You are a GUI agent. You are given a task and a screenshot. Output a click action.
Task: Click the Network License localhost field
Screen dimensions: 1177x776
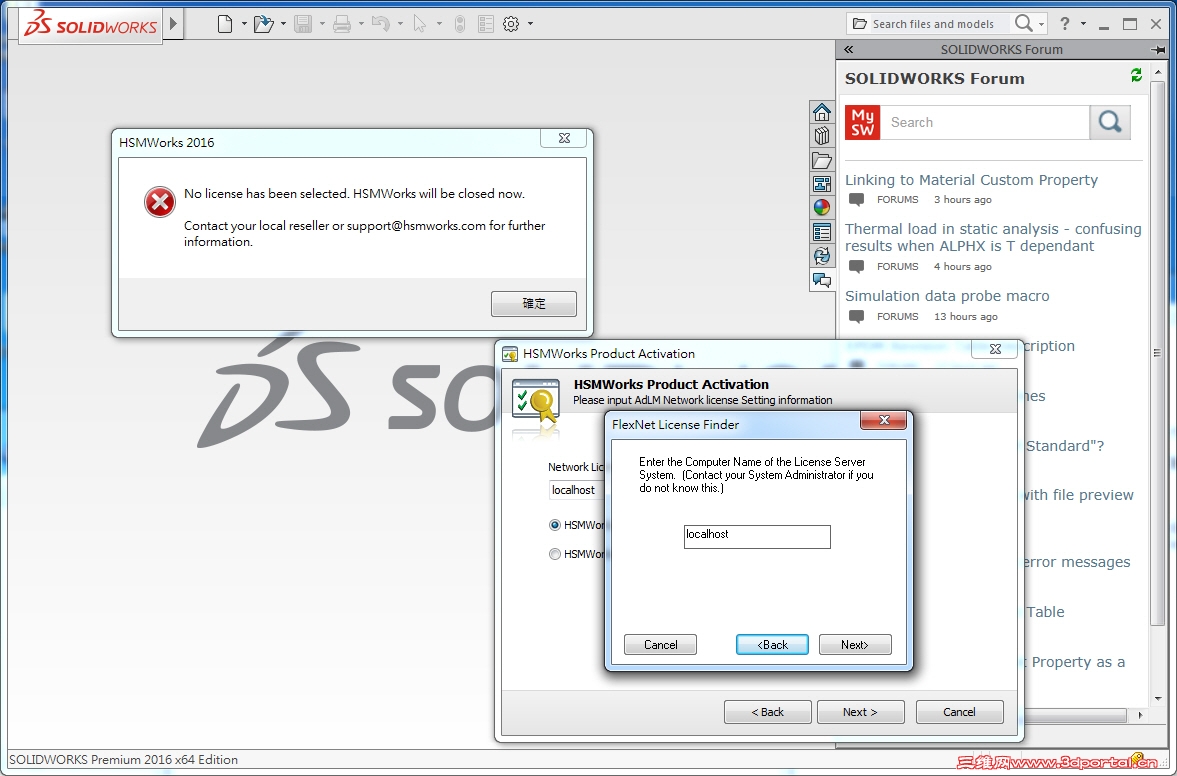(x=576, y=490)
